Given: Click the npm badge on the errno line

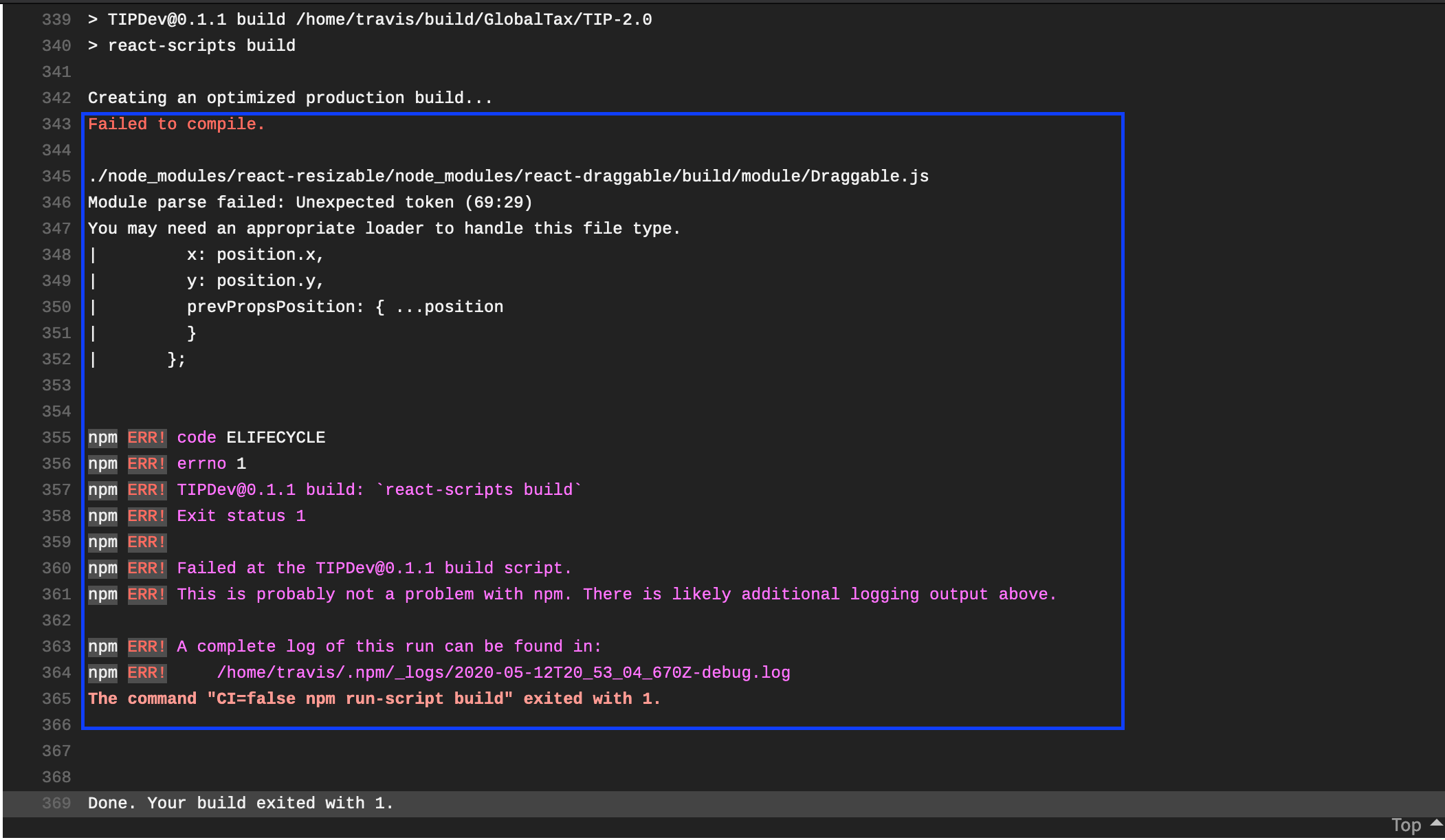Looking at the screenshot, I should 102,464.
